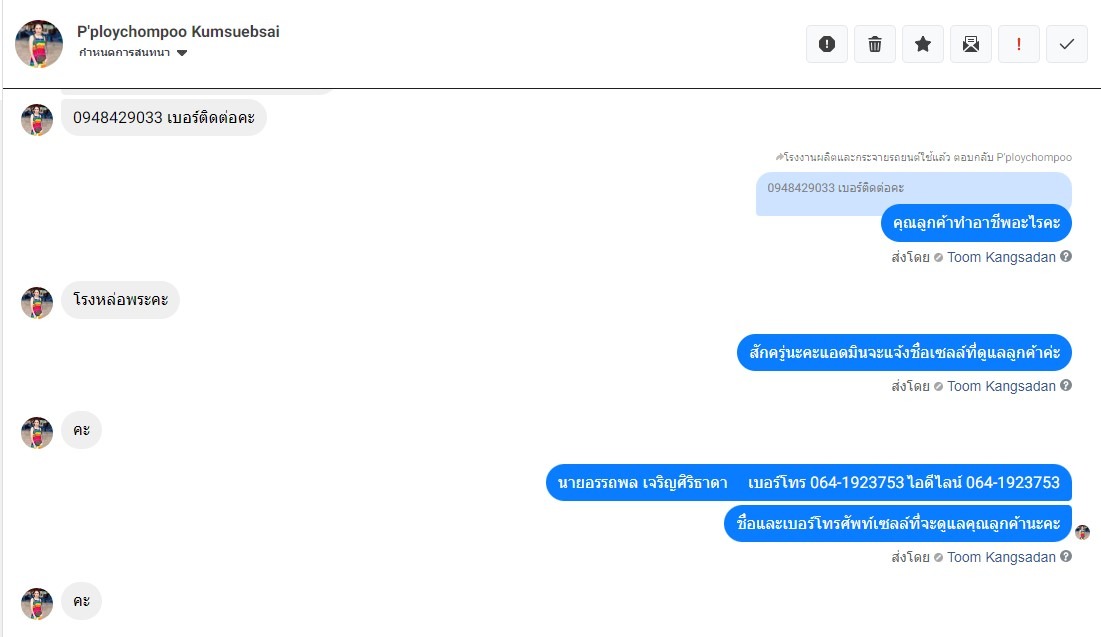Viewport: 1101px width, 637px height.
Task: Delete conversation with the trash icon
Action: click(874, 44)
